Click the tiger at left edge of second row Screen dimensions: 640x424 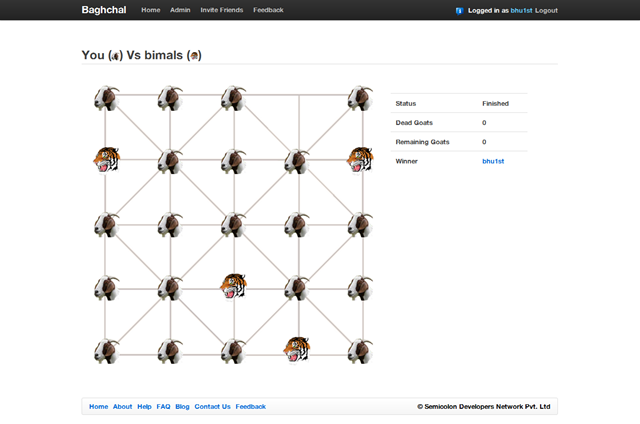click(x=107, y=160)
